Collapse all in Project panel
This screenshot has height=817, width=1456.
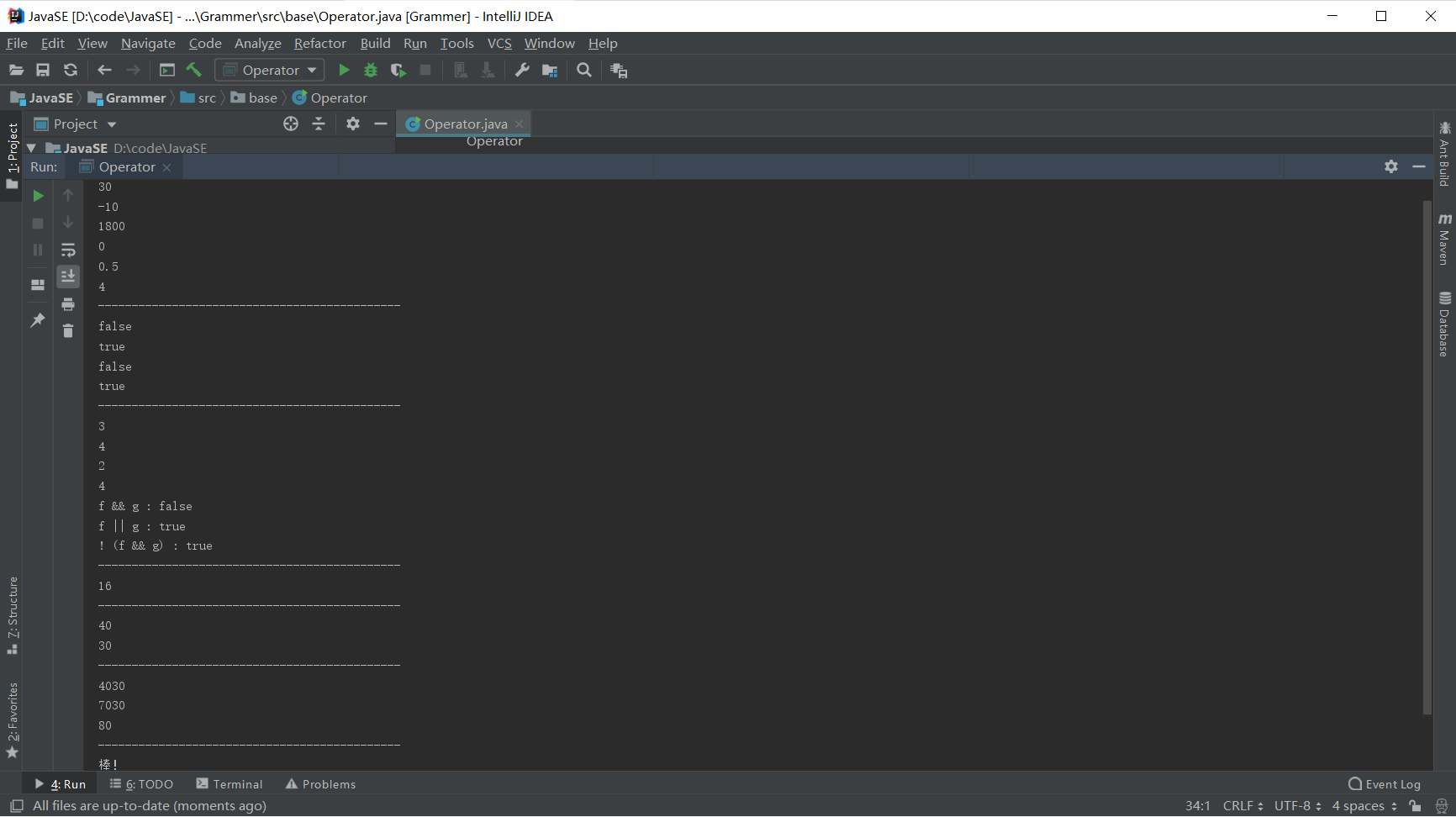point(319,124)
